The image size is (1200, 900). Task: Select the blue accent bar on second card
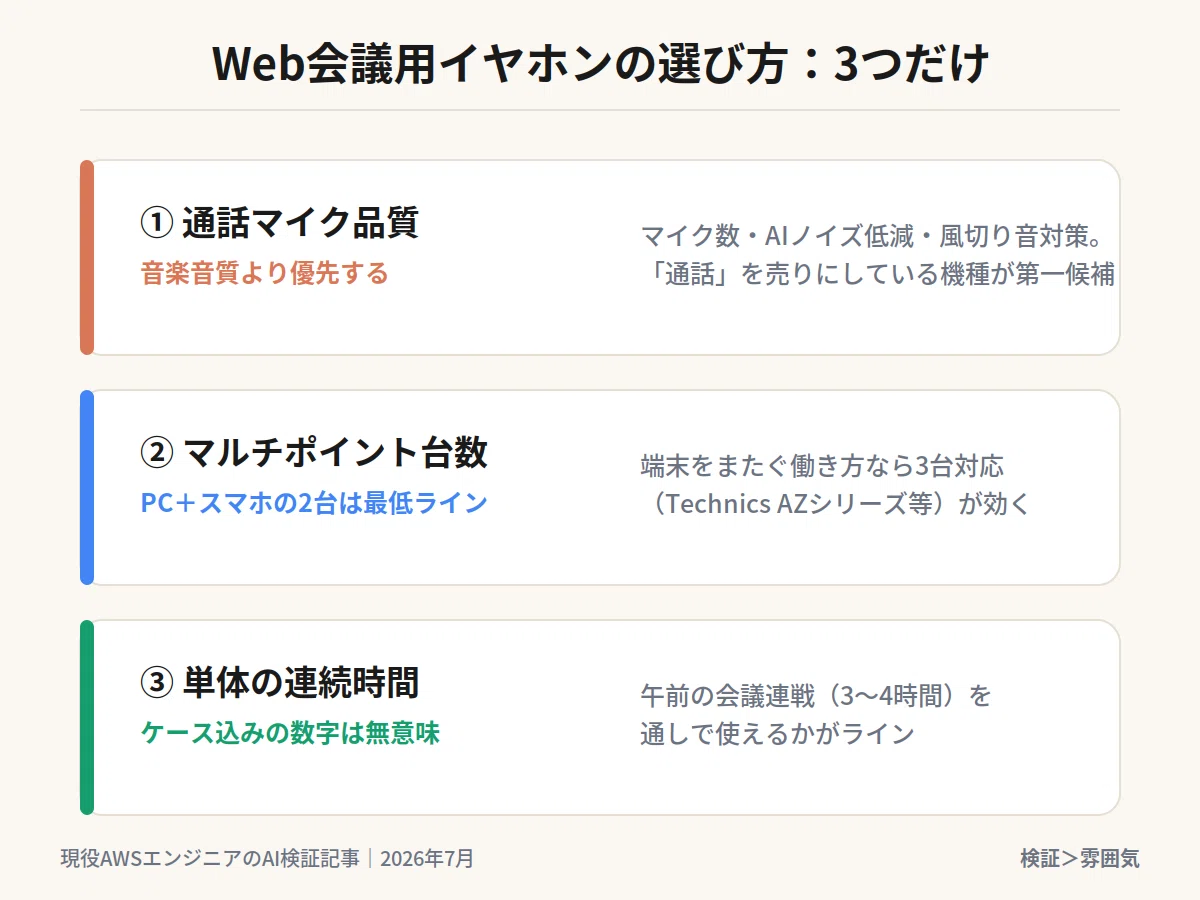(x=87, y=487)
